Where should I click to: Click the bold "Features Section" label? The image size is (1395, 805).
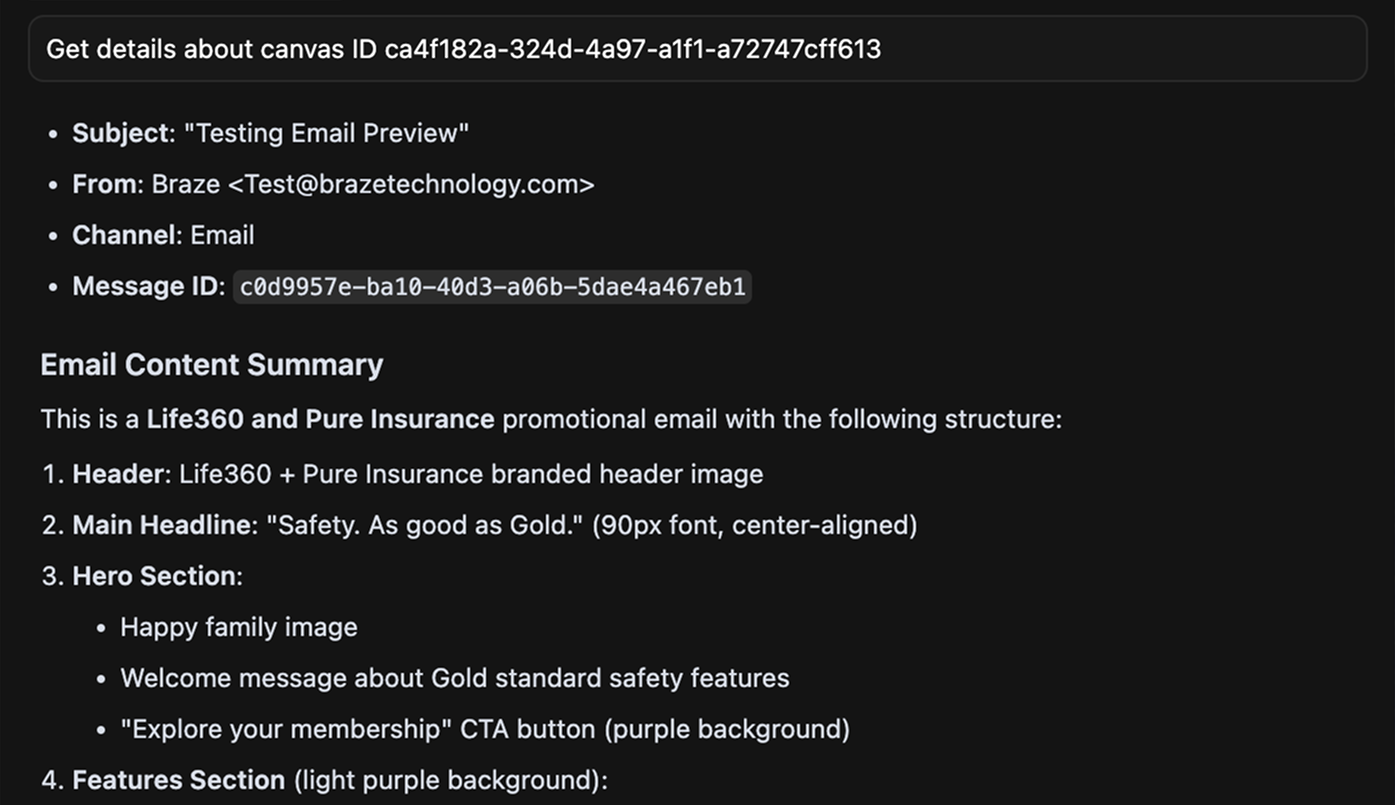click(x=178, y=780)
